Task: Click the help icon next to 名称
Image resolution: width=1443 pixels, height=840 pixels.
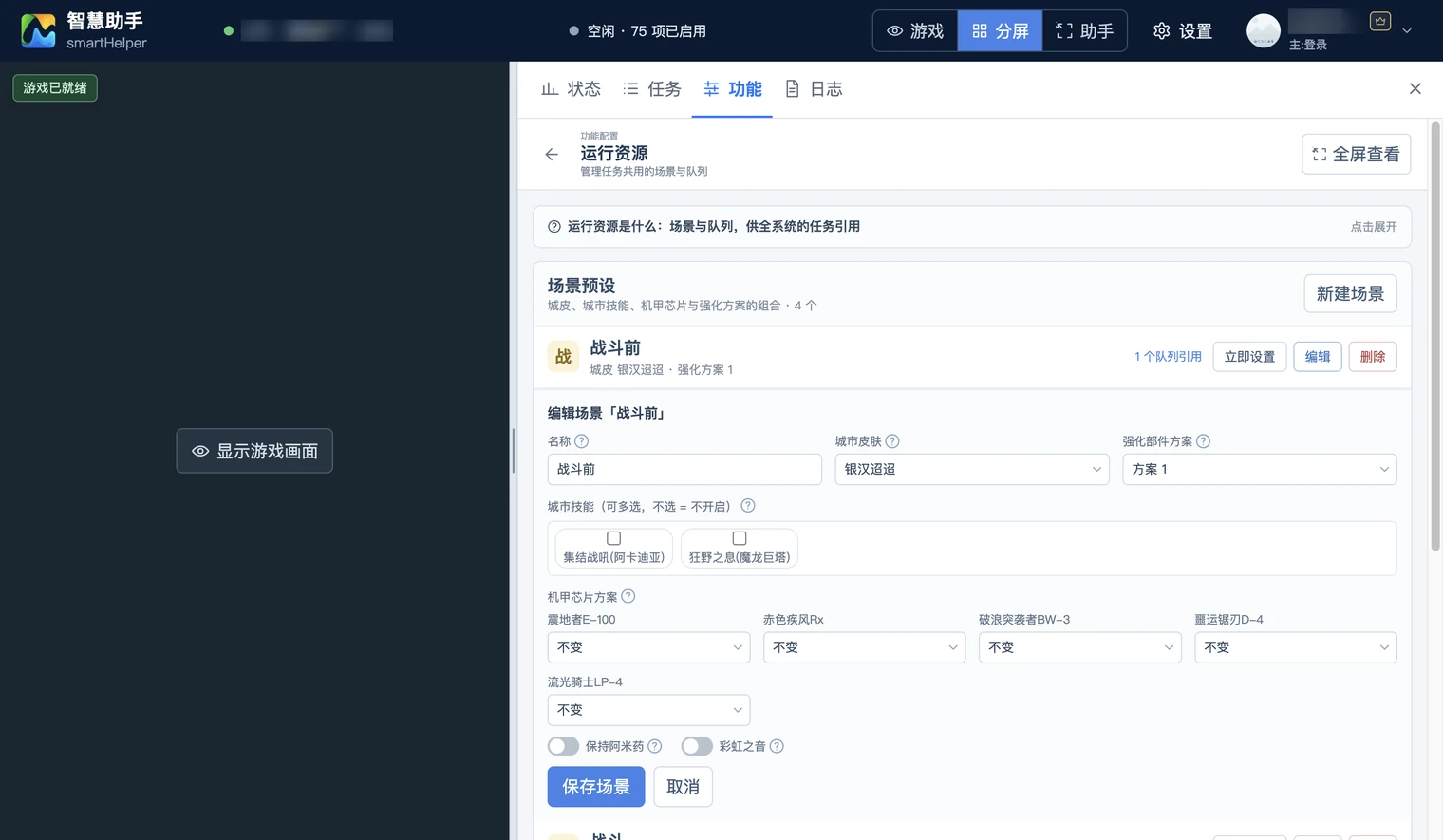Action: pos(582,441)
